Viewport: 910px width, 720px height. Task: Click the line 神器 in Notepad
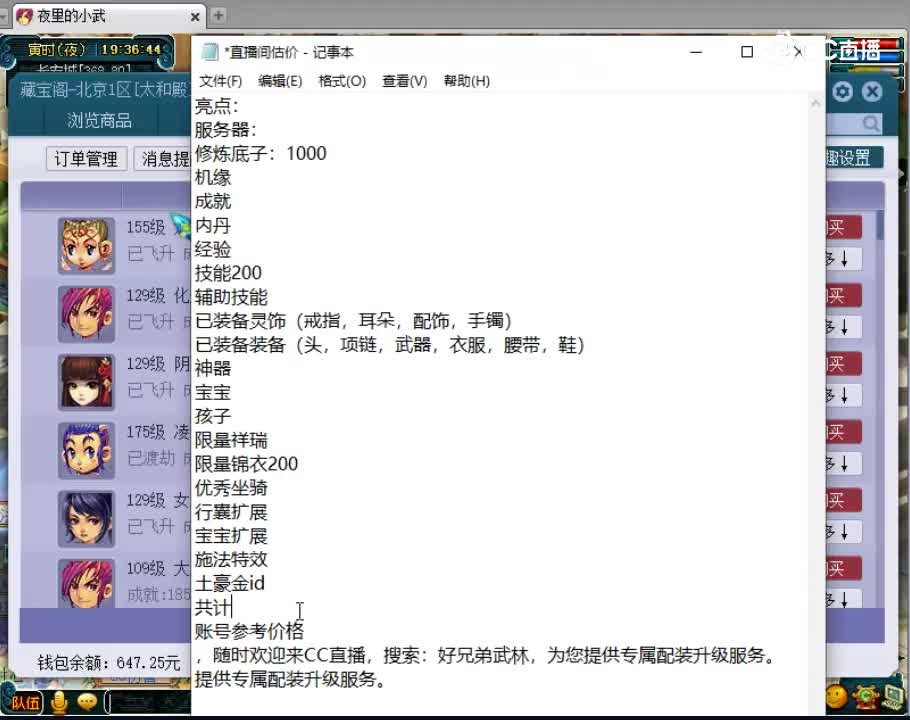click(213, 368)
